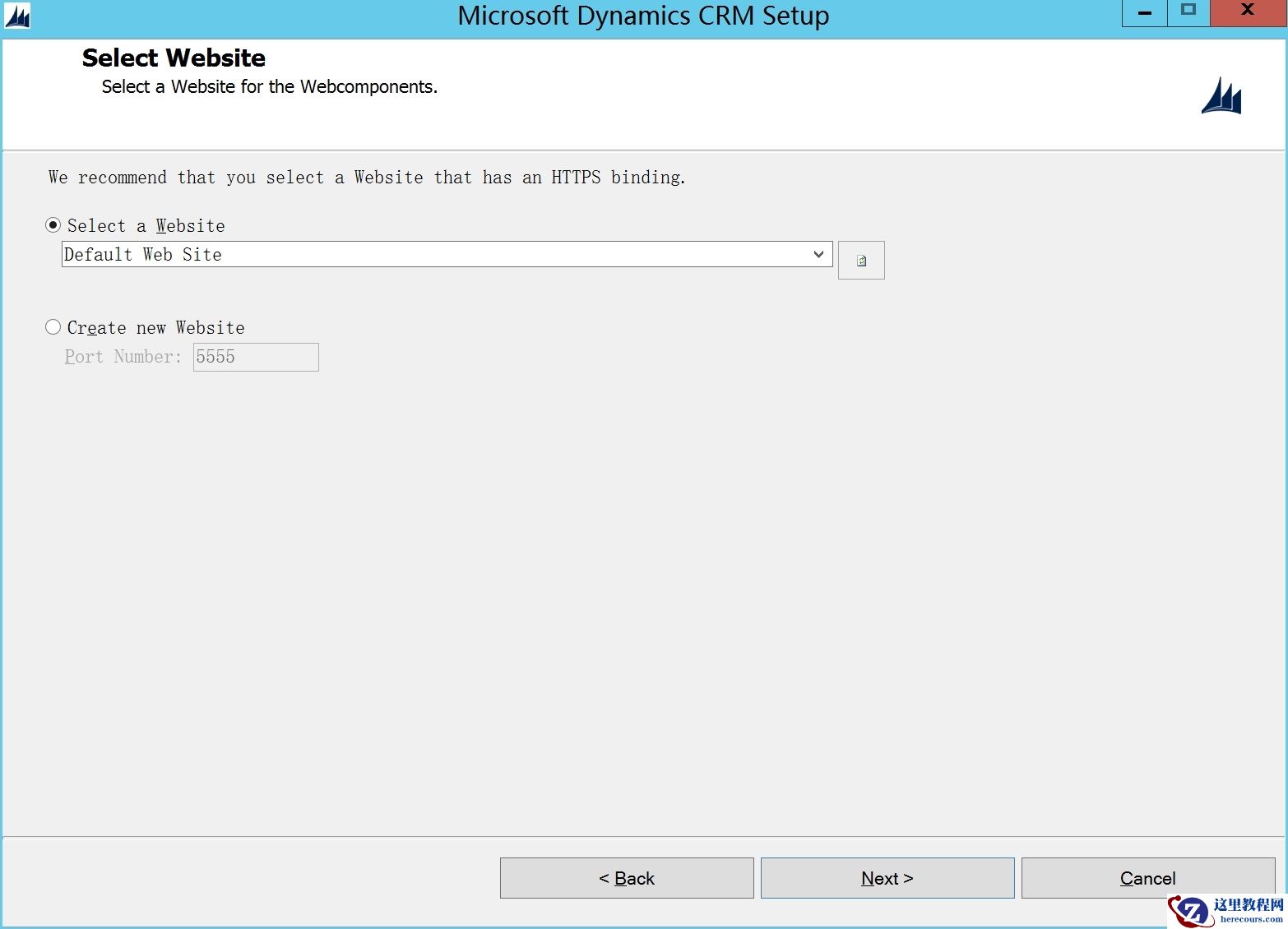The width and height of the screenshot is (1288, 929).
Task: Click the HTTPS binding recommendation text
Action: [x=366, y=177]
